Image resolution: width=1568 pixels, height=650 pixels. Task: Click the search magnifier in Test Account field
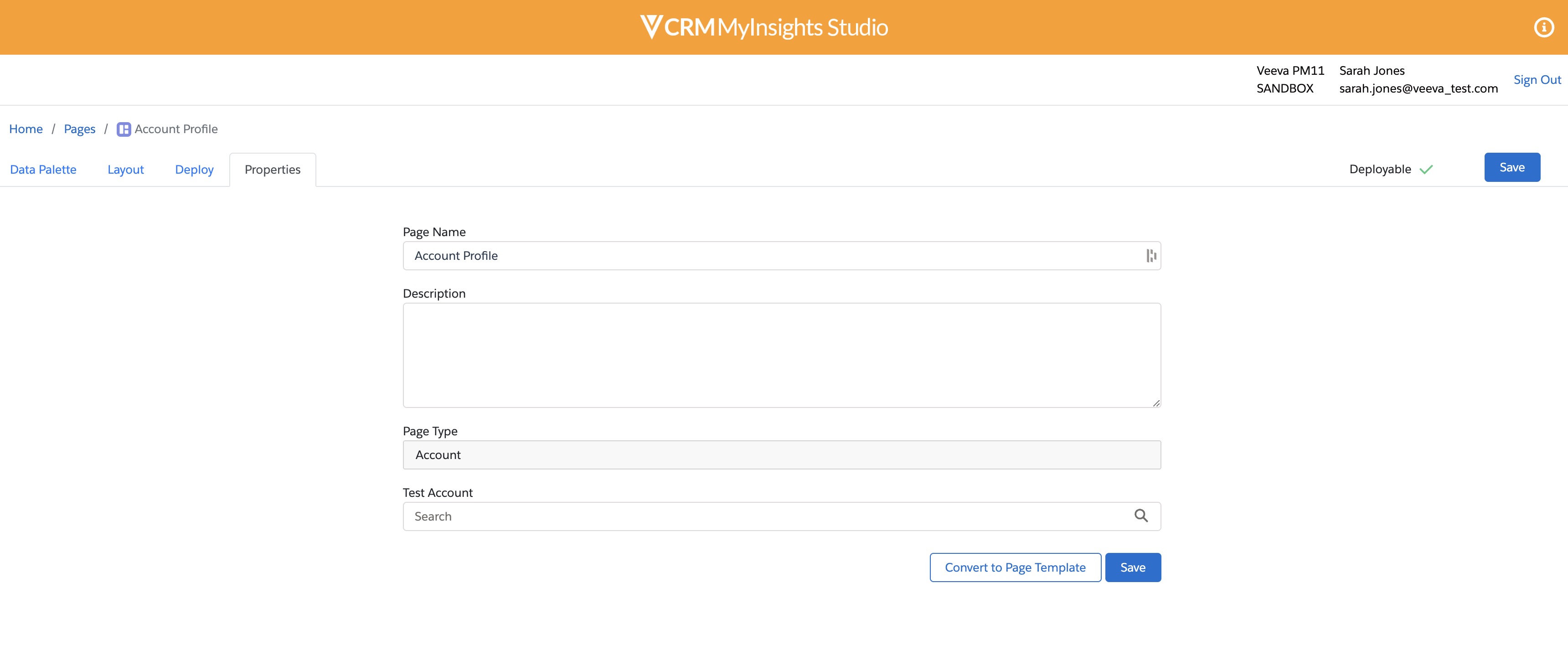pyautogui.click(x=1141, y=516)
